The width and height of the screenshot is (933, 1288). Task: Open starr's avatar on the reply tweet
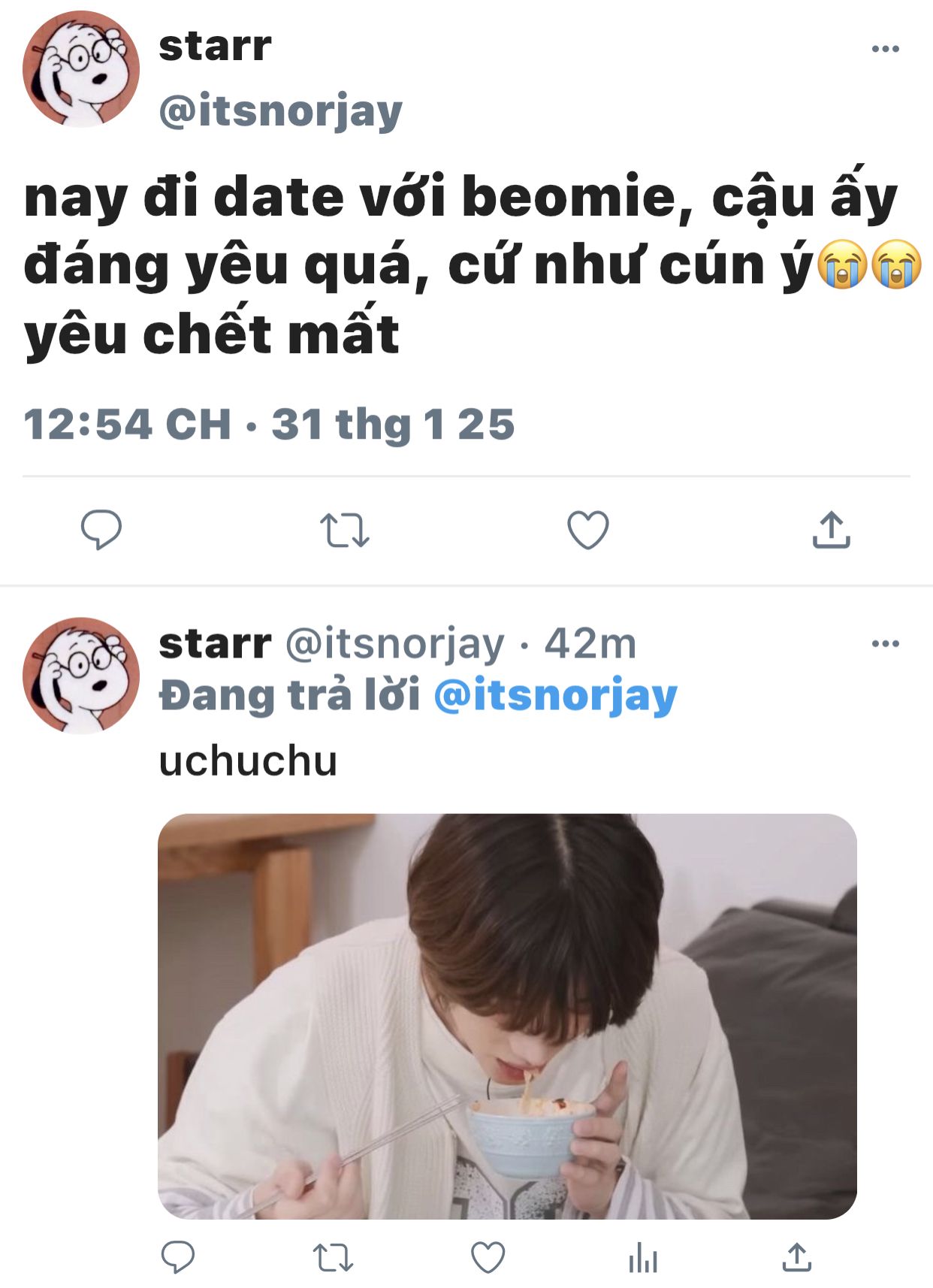(x=81, y=675)
